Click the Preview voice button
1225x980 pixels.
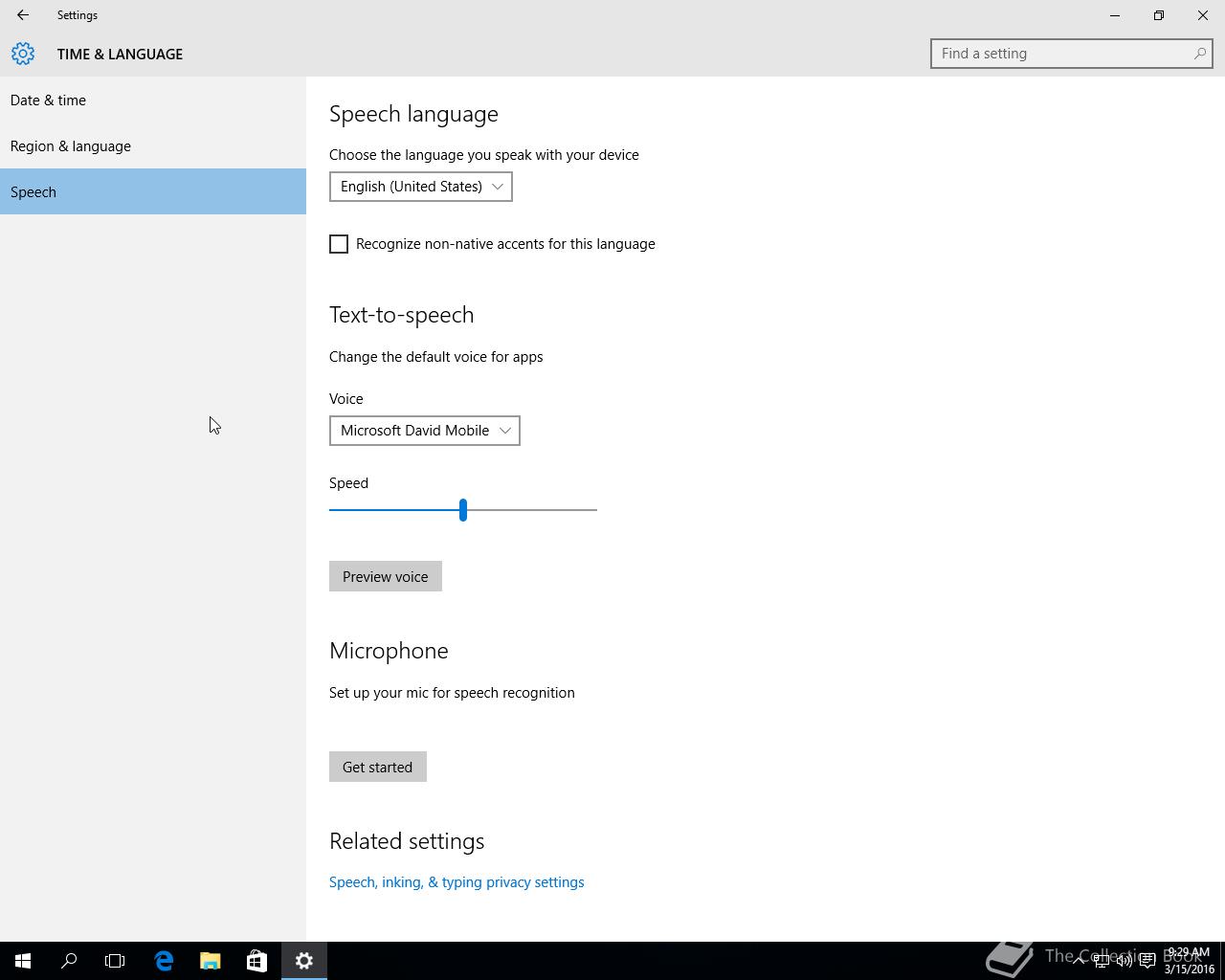[x=386, y=576]
